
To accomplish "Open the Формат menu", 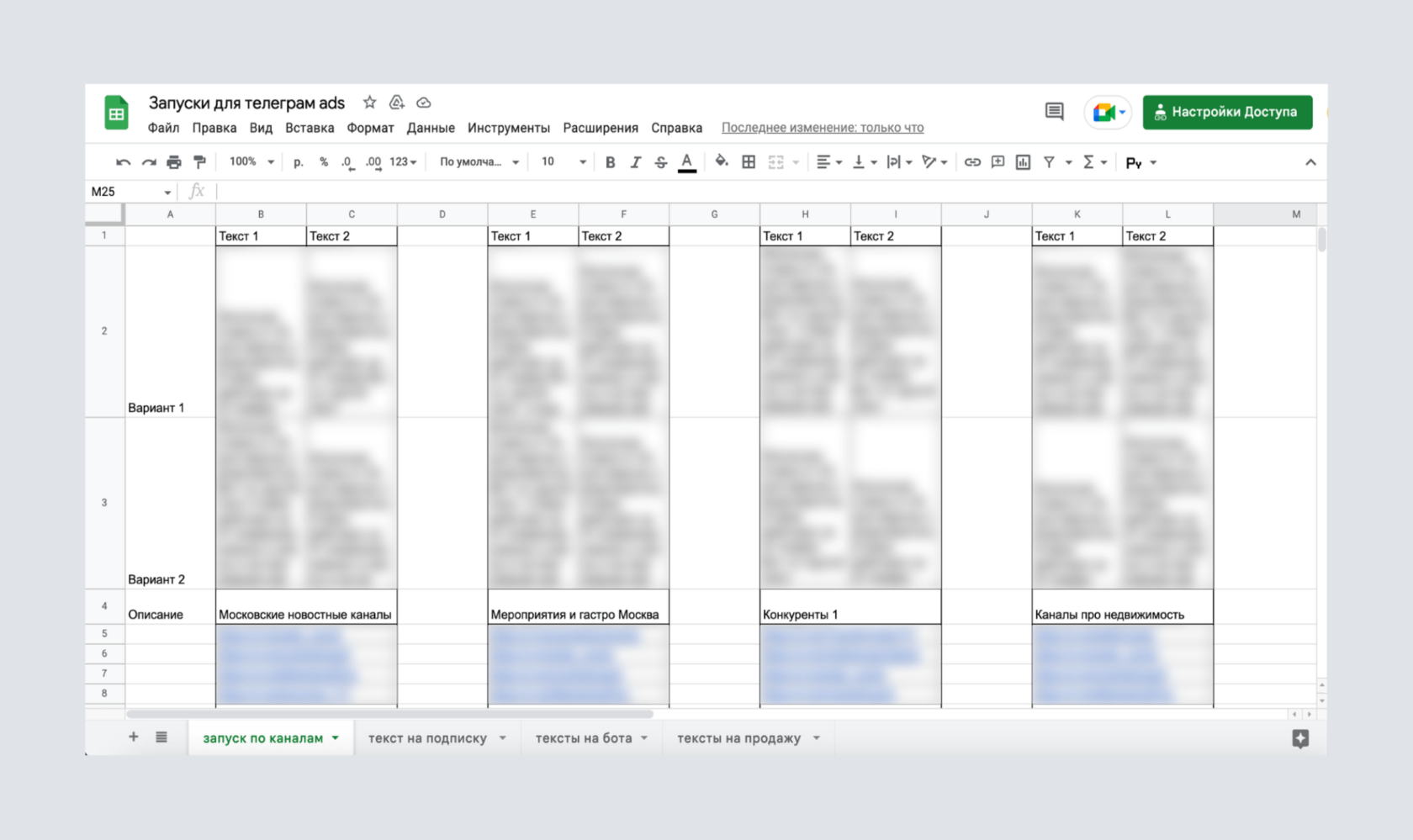I will click(x=370, y=128).
